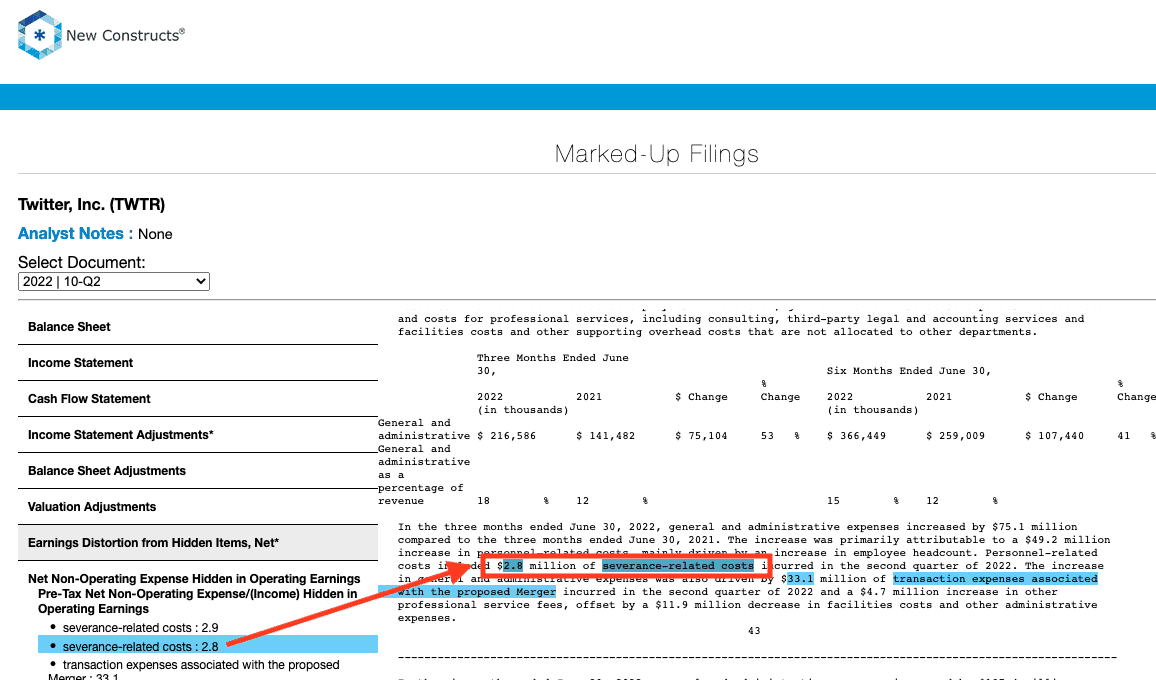Open the Select Document dropdown
Viewport: 1156px width, 680px height.
(x=114, y=281)
